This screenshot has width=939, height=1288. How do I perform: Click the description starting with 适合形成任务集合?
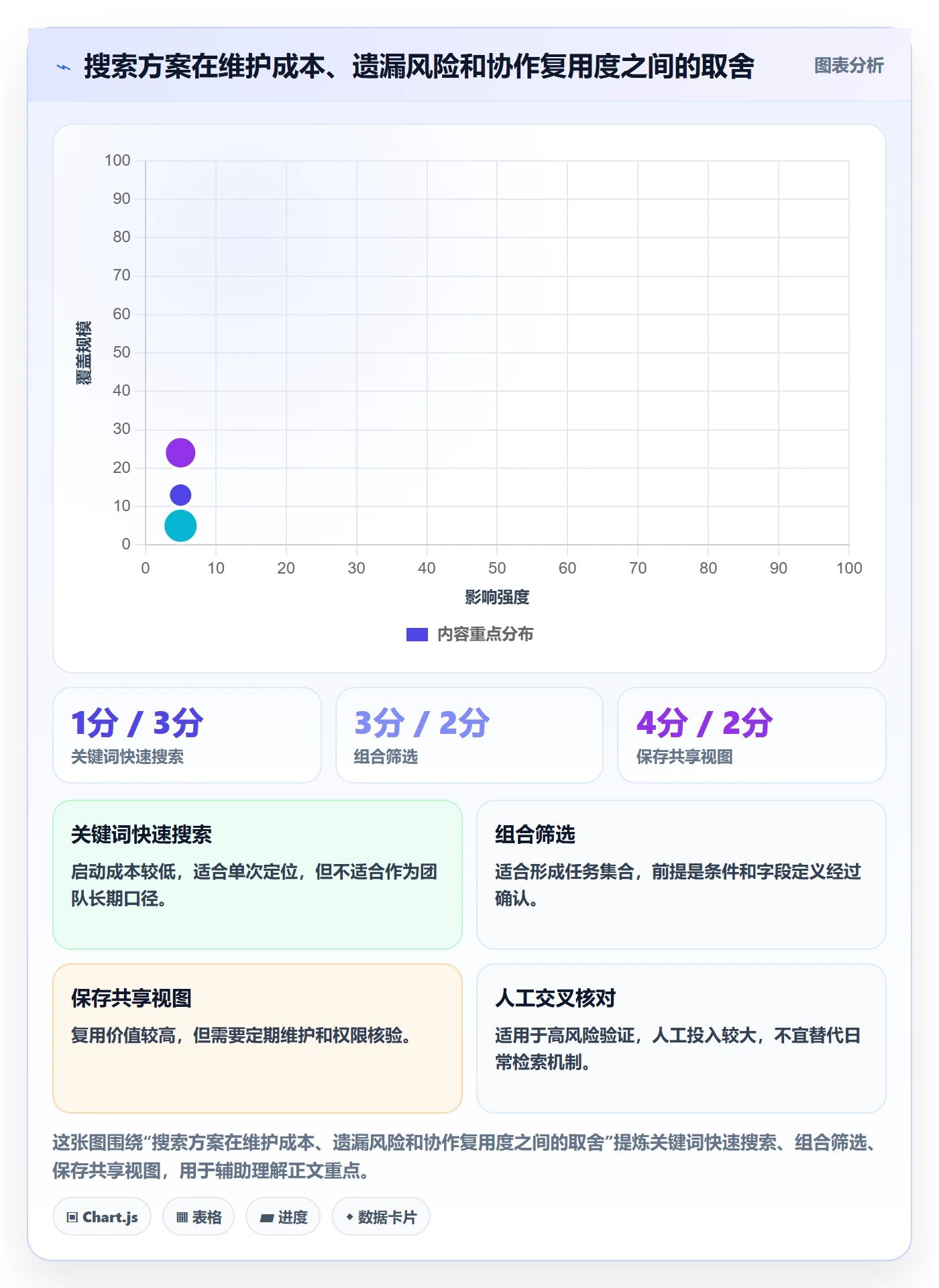(678, 885)
